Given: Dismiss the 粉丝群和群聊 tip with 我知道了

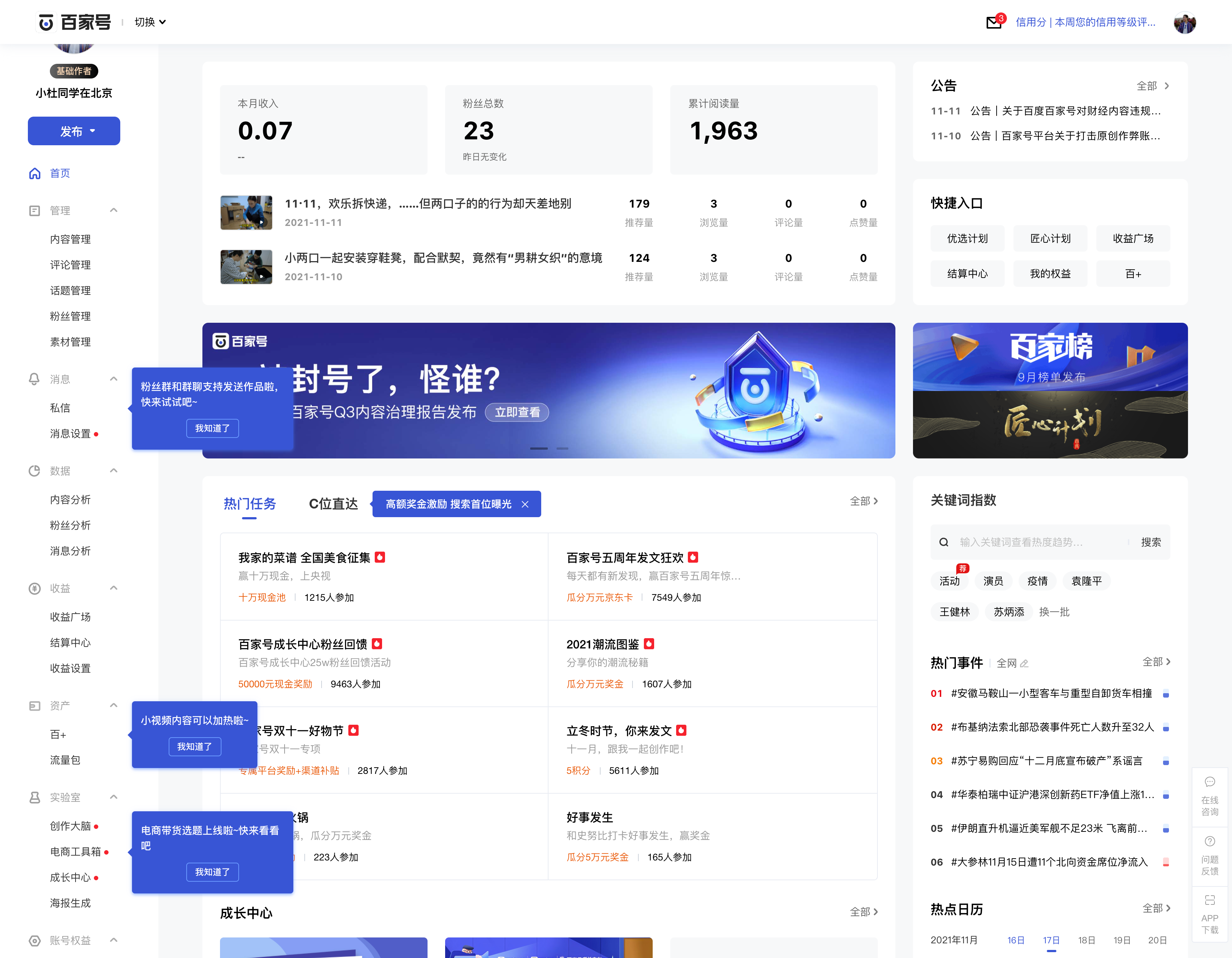Looking at the screenshot, I should 213,428.
